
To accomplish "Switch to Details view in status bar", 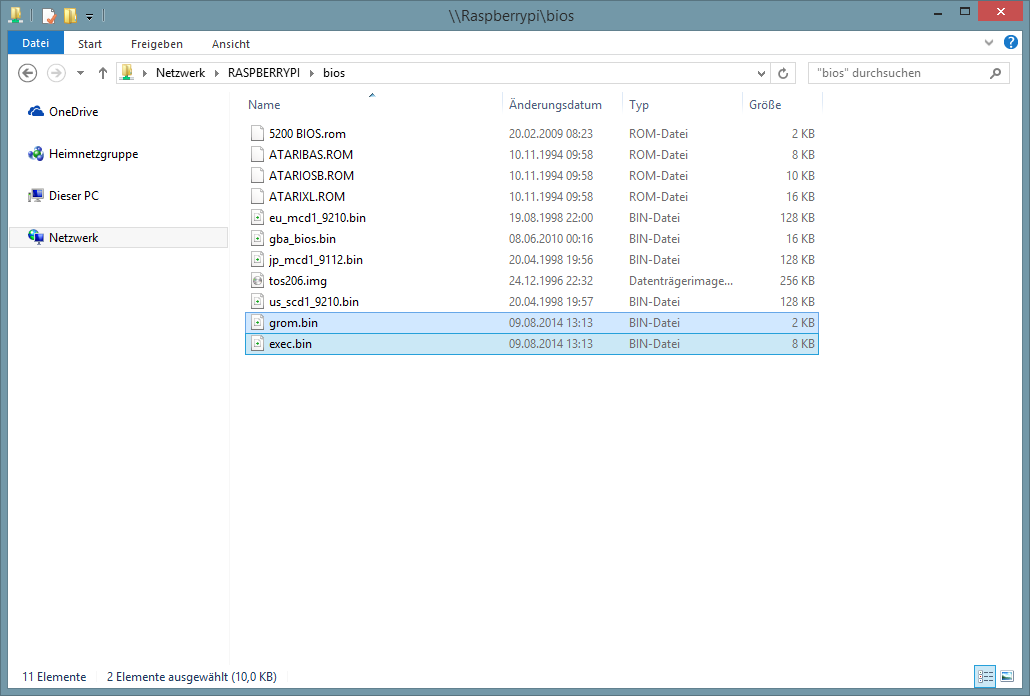I will pos(986,677).
